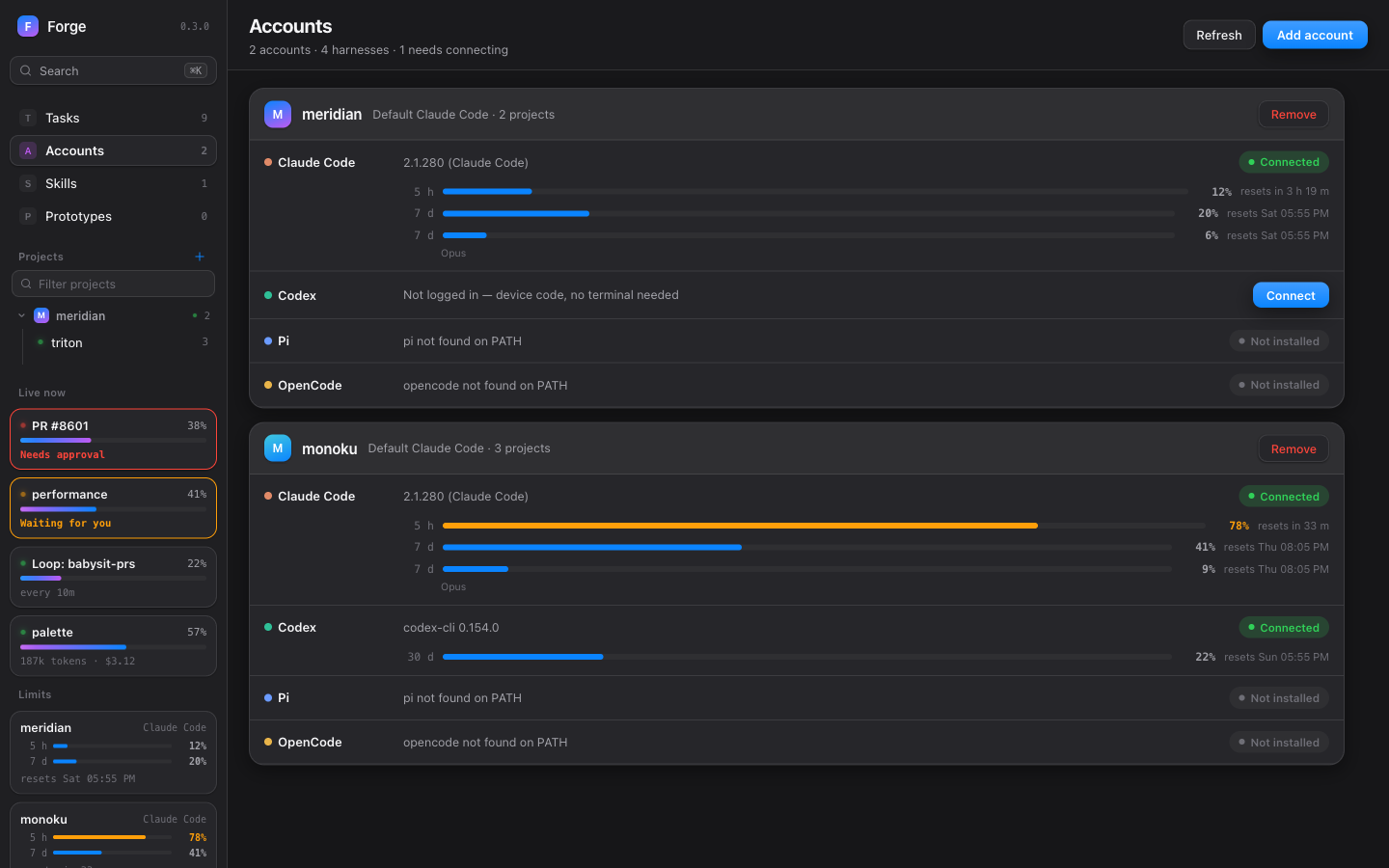1389x868 pixels.
Task: Click meridian OpenCode Not installed badge
Action: pyautogui.click(x=1279, y=385)
